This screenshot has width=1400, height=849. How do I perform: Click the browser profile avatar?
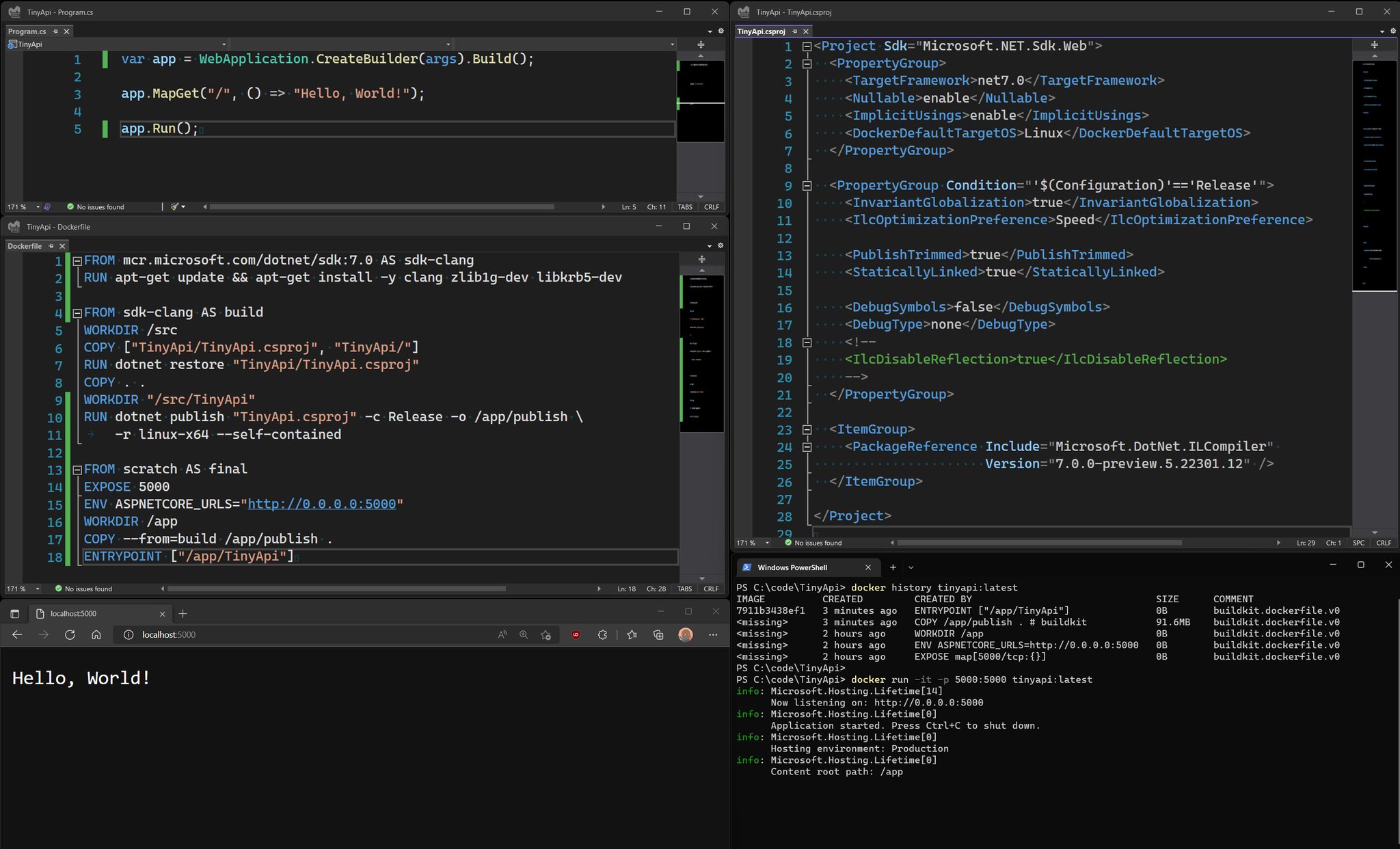[x=686, y=635]
